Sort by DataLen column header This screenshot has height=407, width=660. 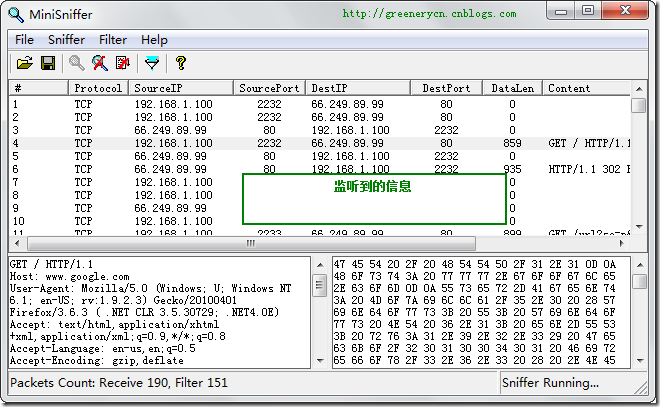pyautogui.click(x=512, y=88)
